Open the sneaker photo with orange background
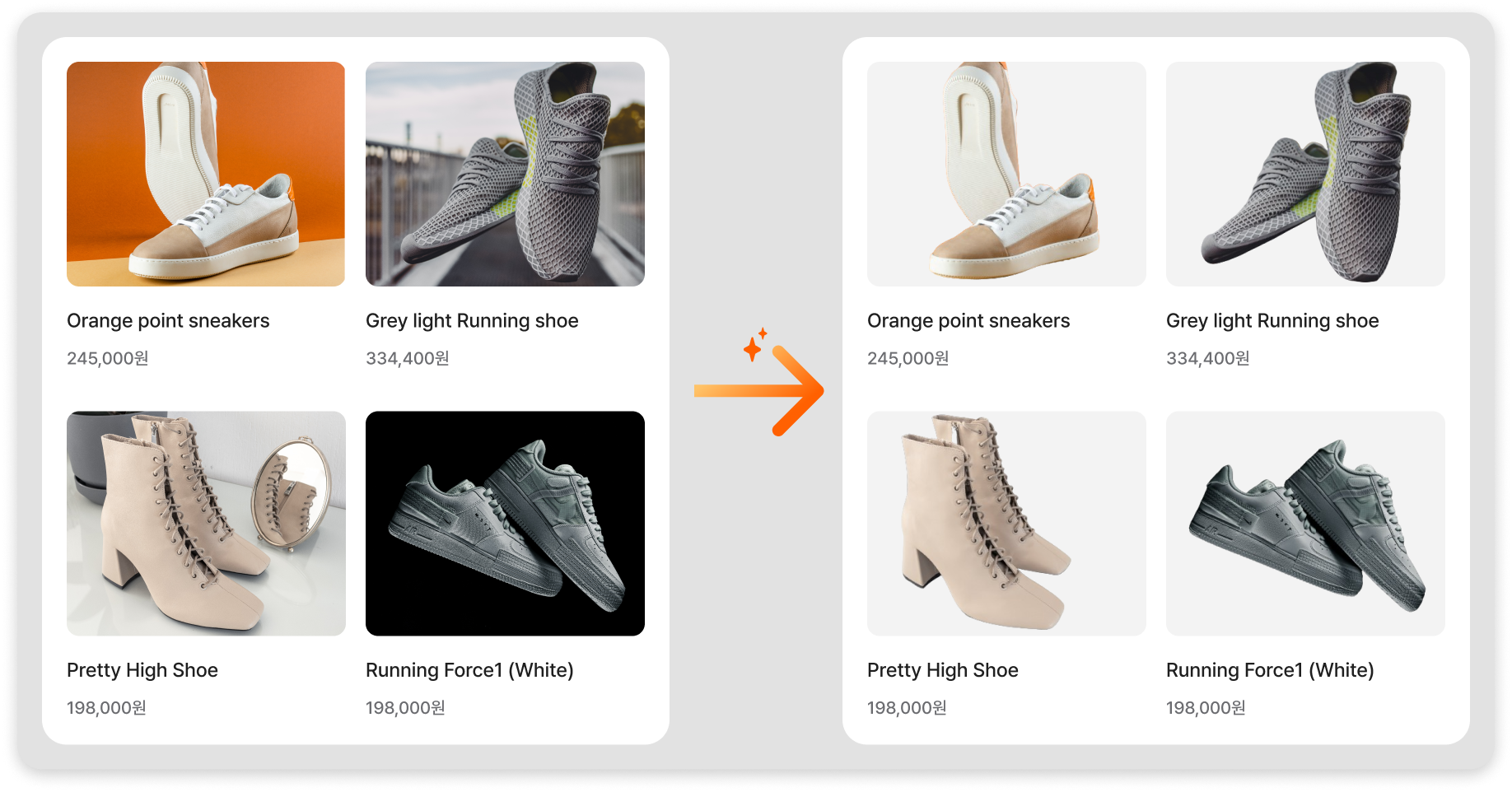Screen dimensions: 1512x792 pyautogui.click(x=206, y=174)
